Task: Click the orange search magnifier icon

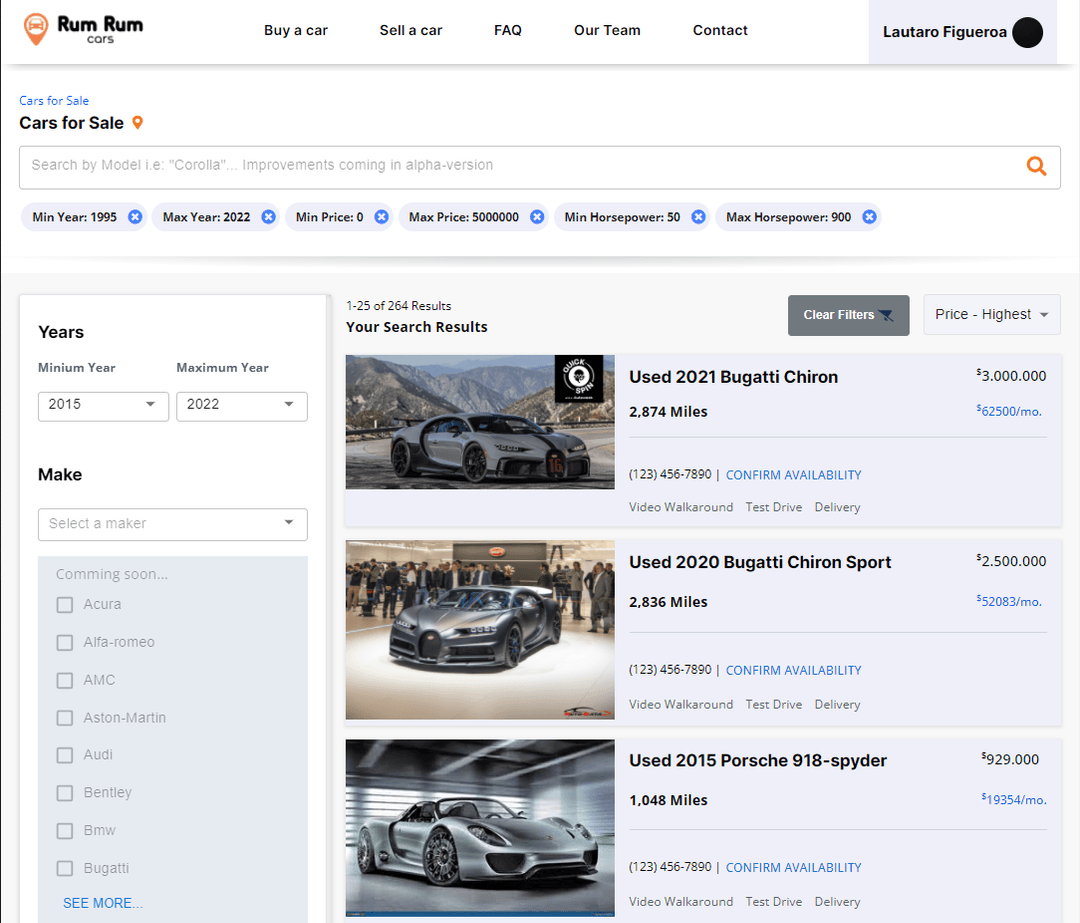Action: [x=1036, y=167]
